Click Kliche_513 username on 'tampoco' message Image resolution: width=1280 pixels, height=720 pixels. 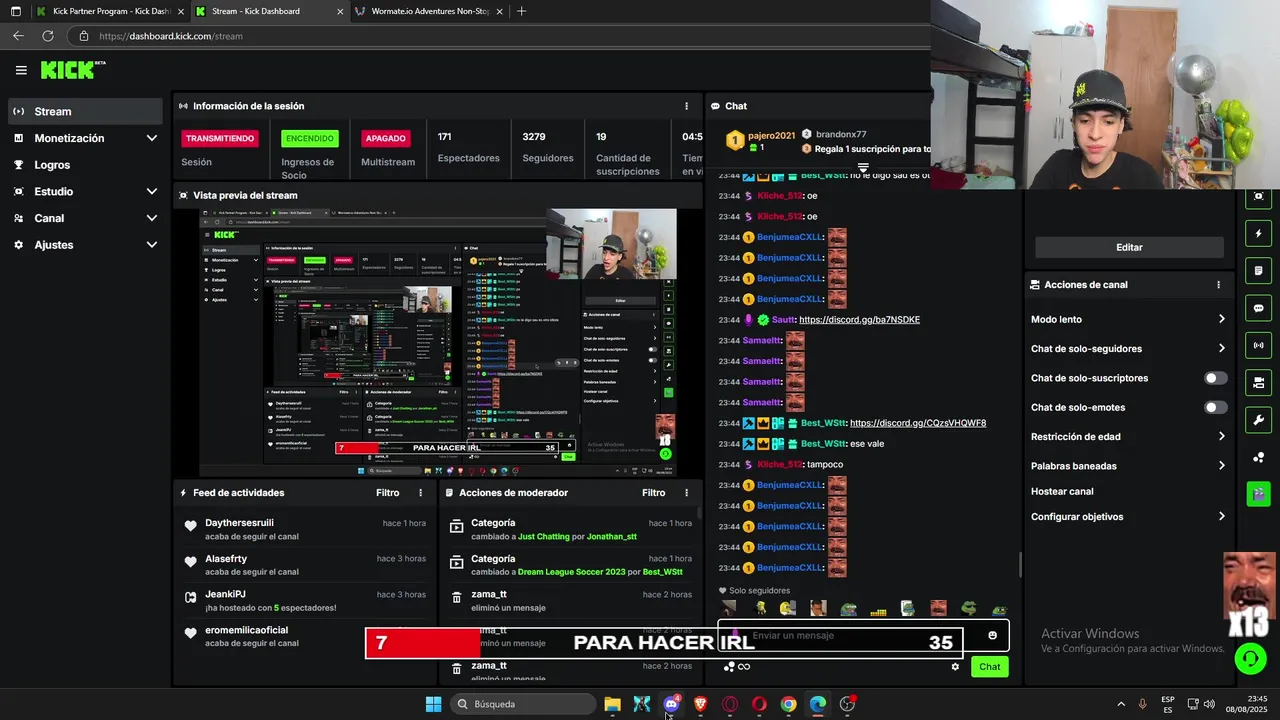780,465
